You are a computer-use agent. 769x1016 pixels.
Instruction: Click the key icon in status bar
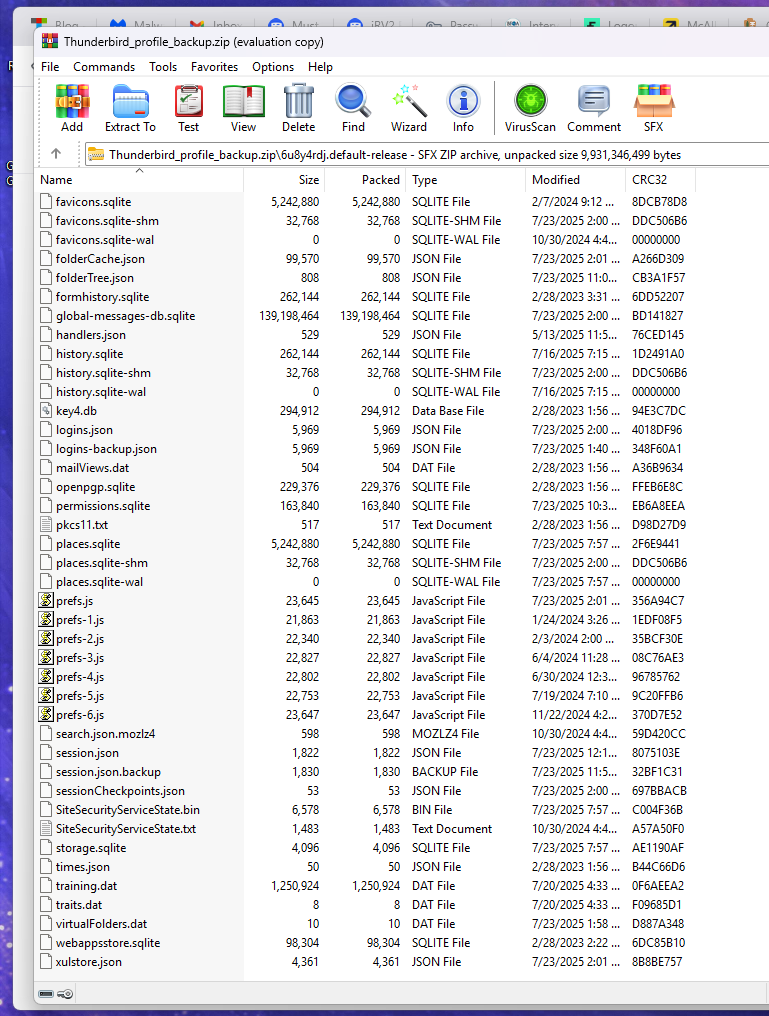65,993
